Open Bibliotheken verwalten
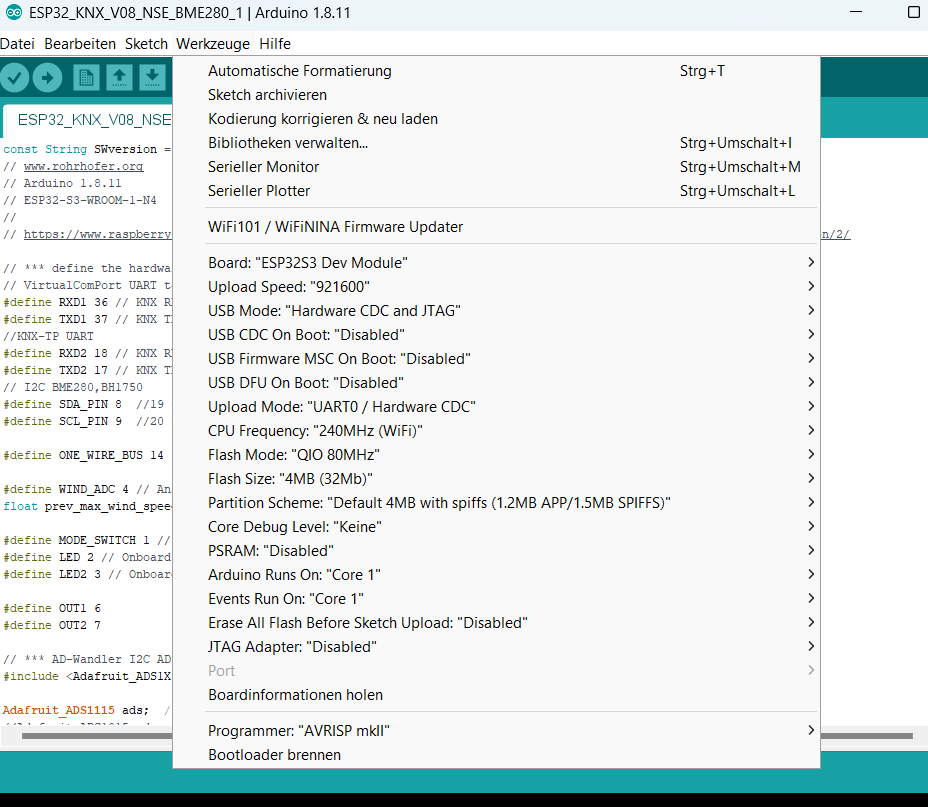The image size is (928, 807). (x=496, y=143)
